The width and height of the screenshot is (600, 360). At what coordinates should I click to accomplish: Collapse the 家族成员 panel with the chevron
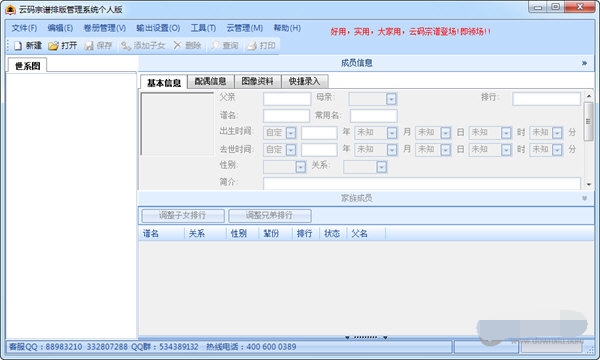(584, 198)
